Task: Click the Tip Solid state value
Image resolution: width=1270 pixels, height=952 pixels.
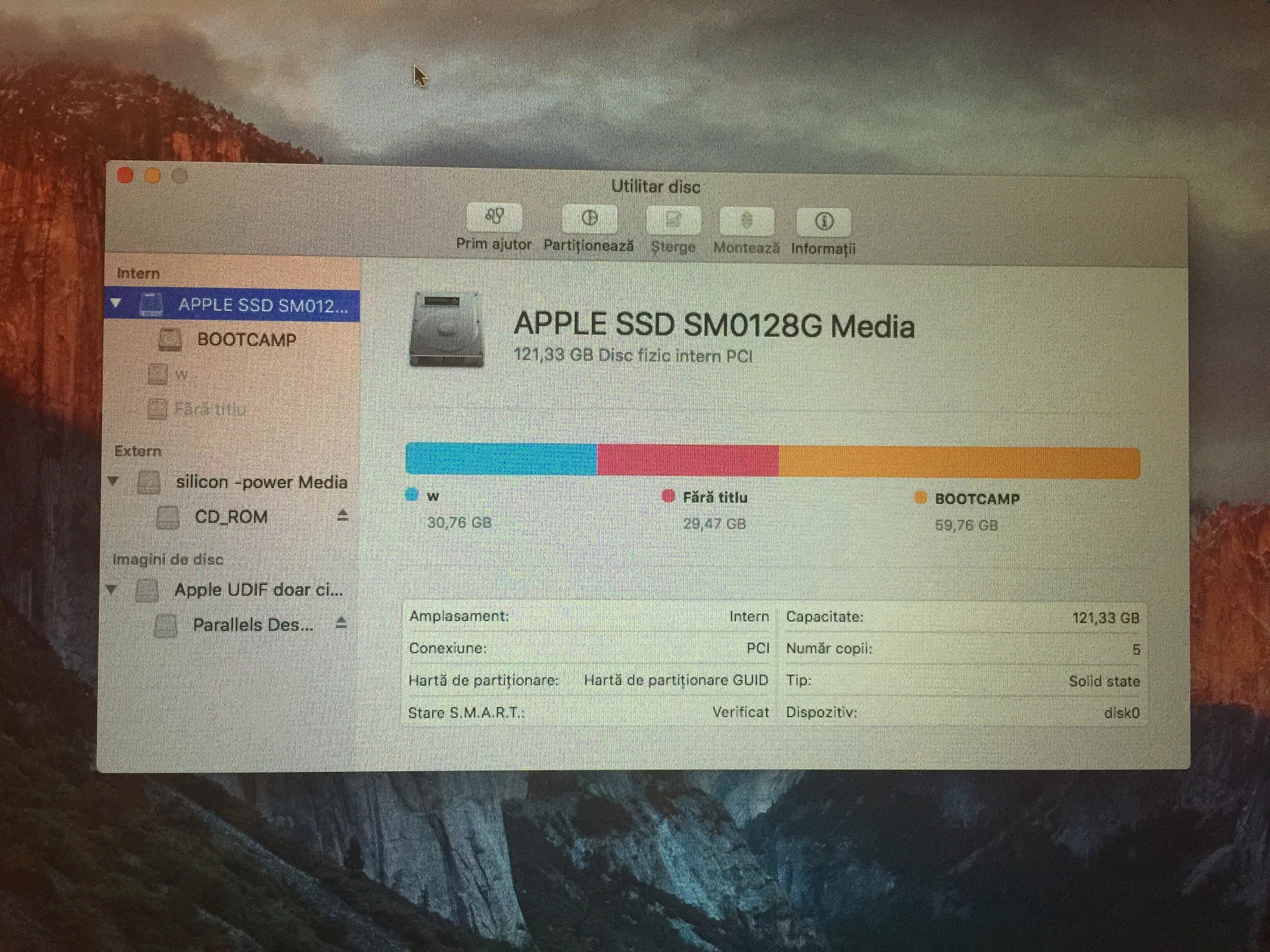Action: coord(1104,681)
